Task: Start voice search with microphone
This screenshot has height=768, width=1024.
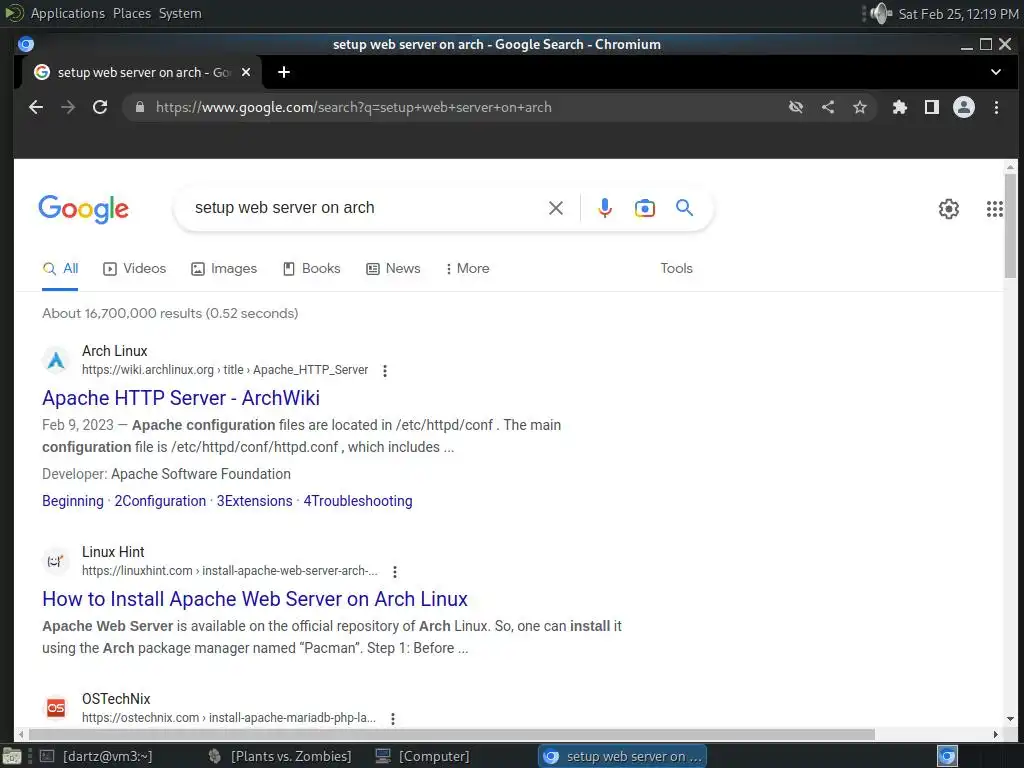Action: (x=605, y=208)
